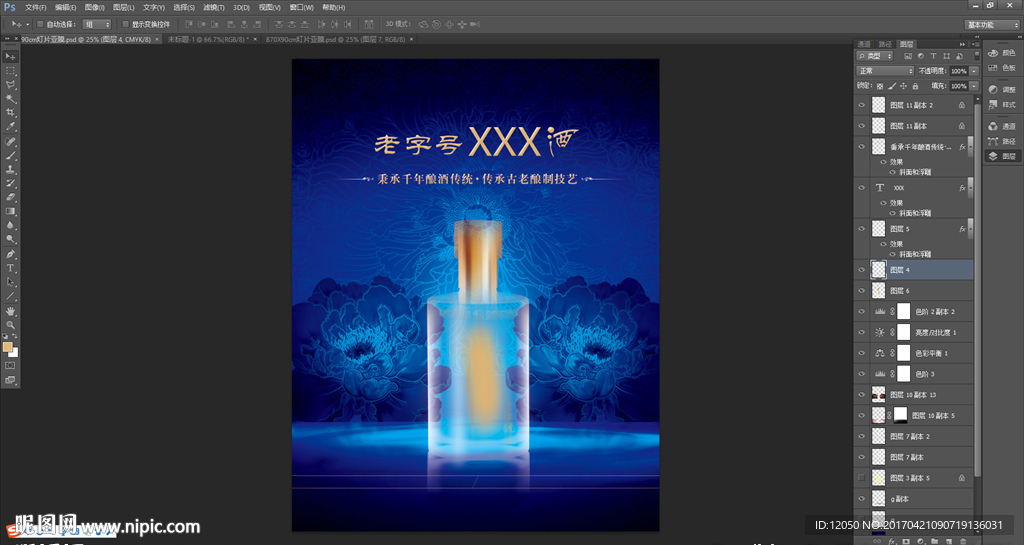This screenshot has height=545, width=1024.
Task: Select the Clone Stamp tool
Action: [10, 169]
